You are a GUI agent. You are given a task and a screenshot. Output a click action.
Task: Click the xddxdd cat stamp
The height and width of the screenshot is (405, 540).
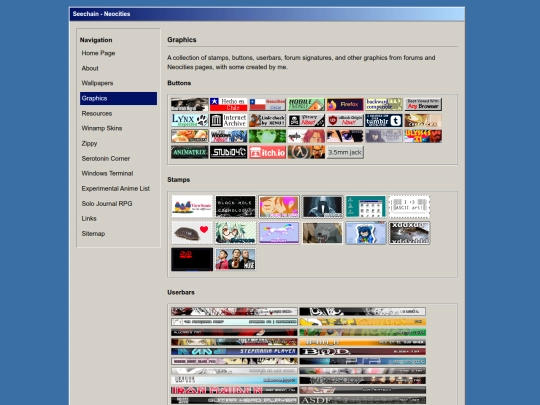coord(409,233)
